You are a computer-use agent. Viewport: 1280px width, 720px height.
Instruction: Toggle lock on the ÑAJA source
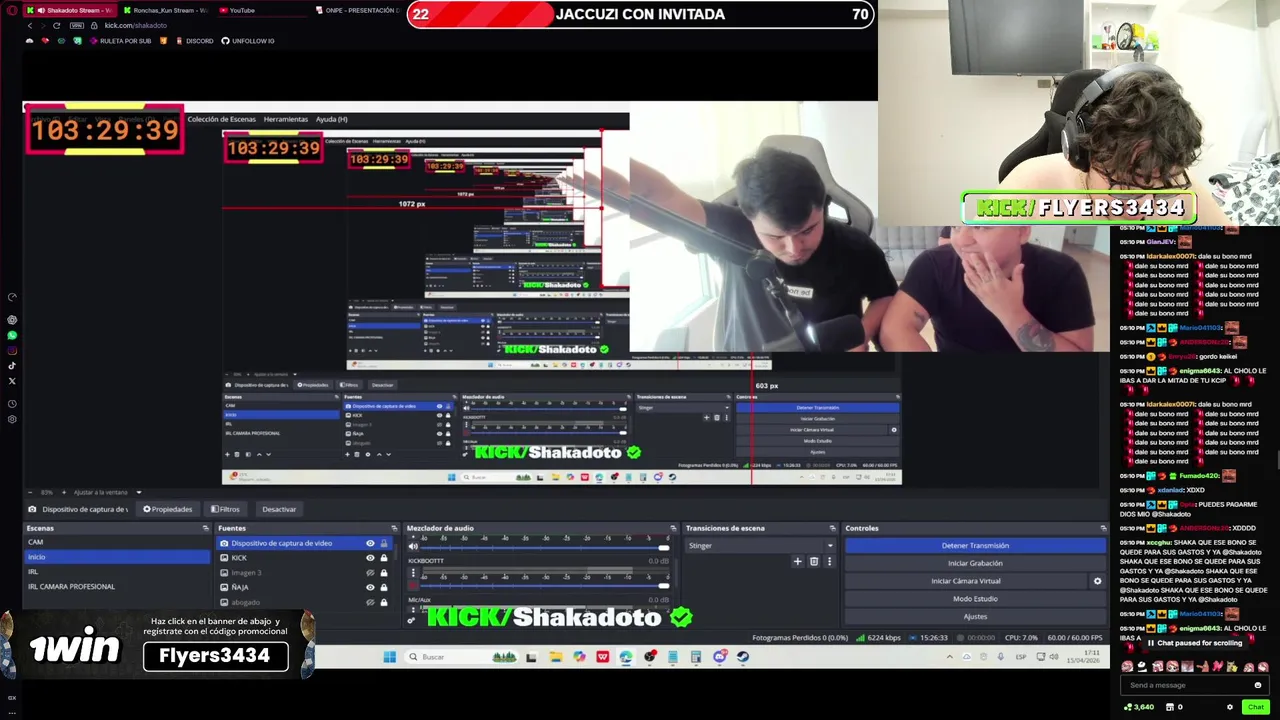tap(383, 587)
